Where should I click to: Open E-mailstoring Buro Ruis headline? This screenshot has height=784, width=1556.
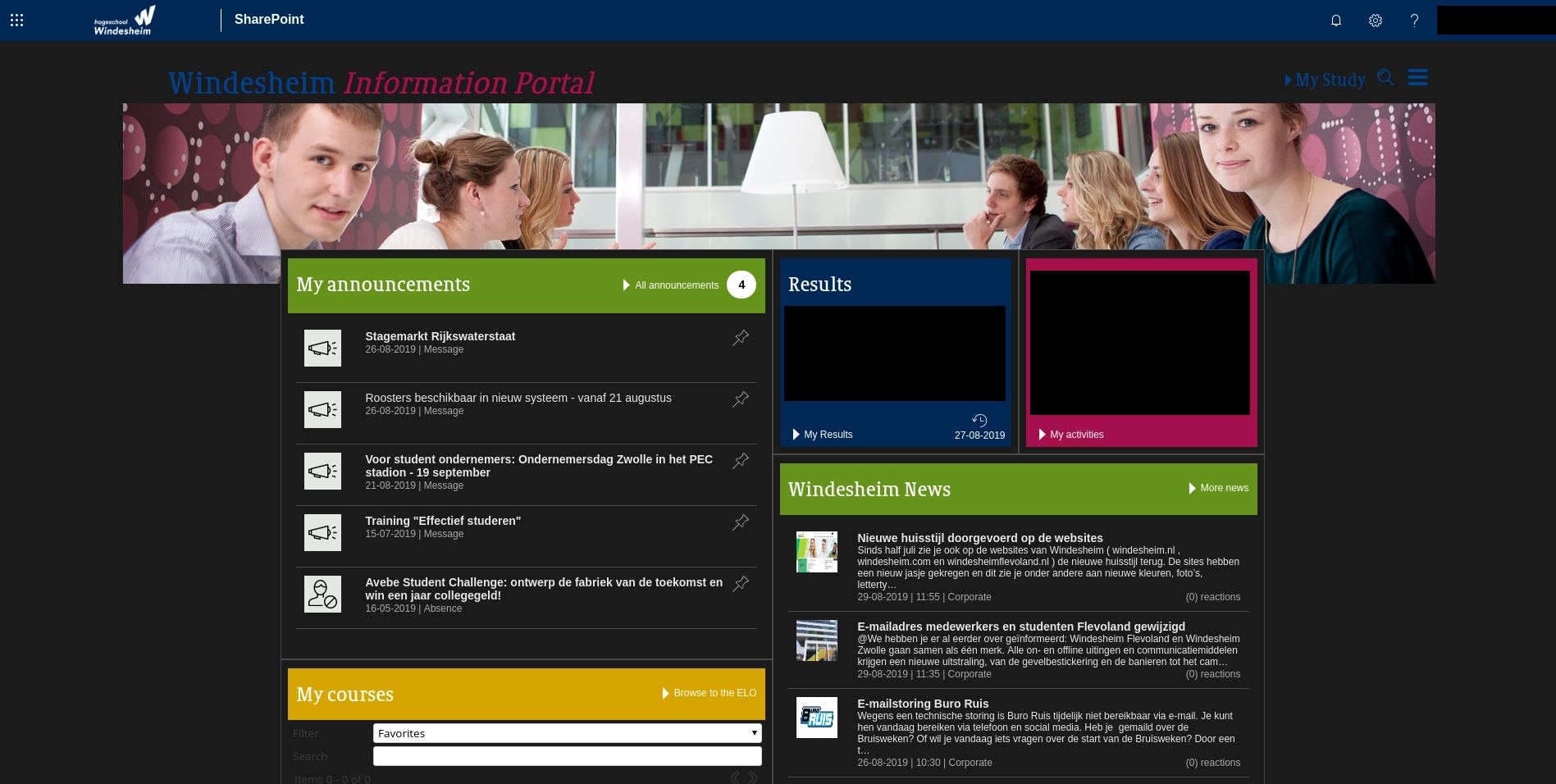923,704
